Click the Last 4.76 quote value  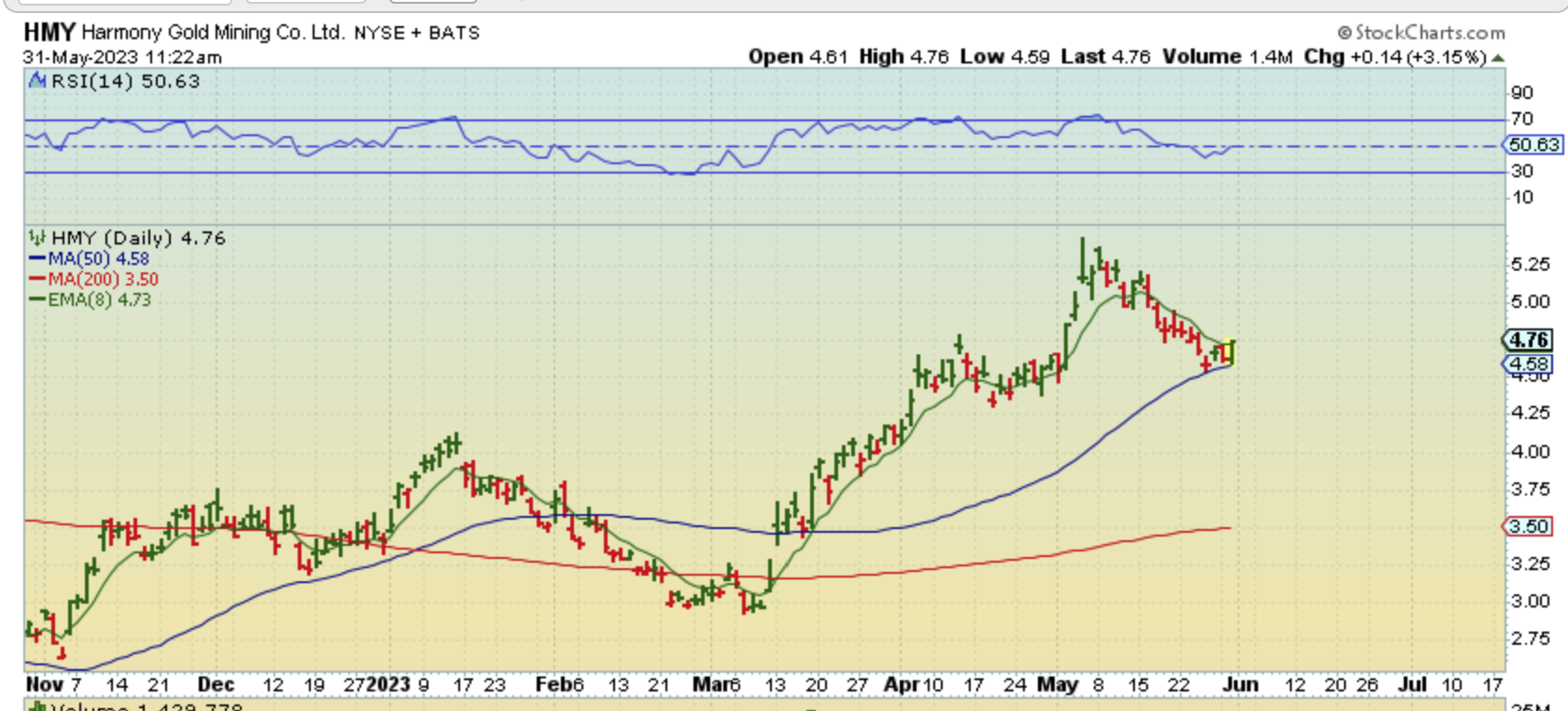(x=1106, y=57)
